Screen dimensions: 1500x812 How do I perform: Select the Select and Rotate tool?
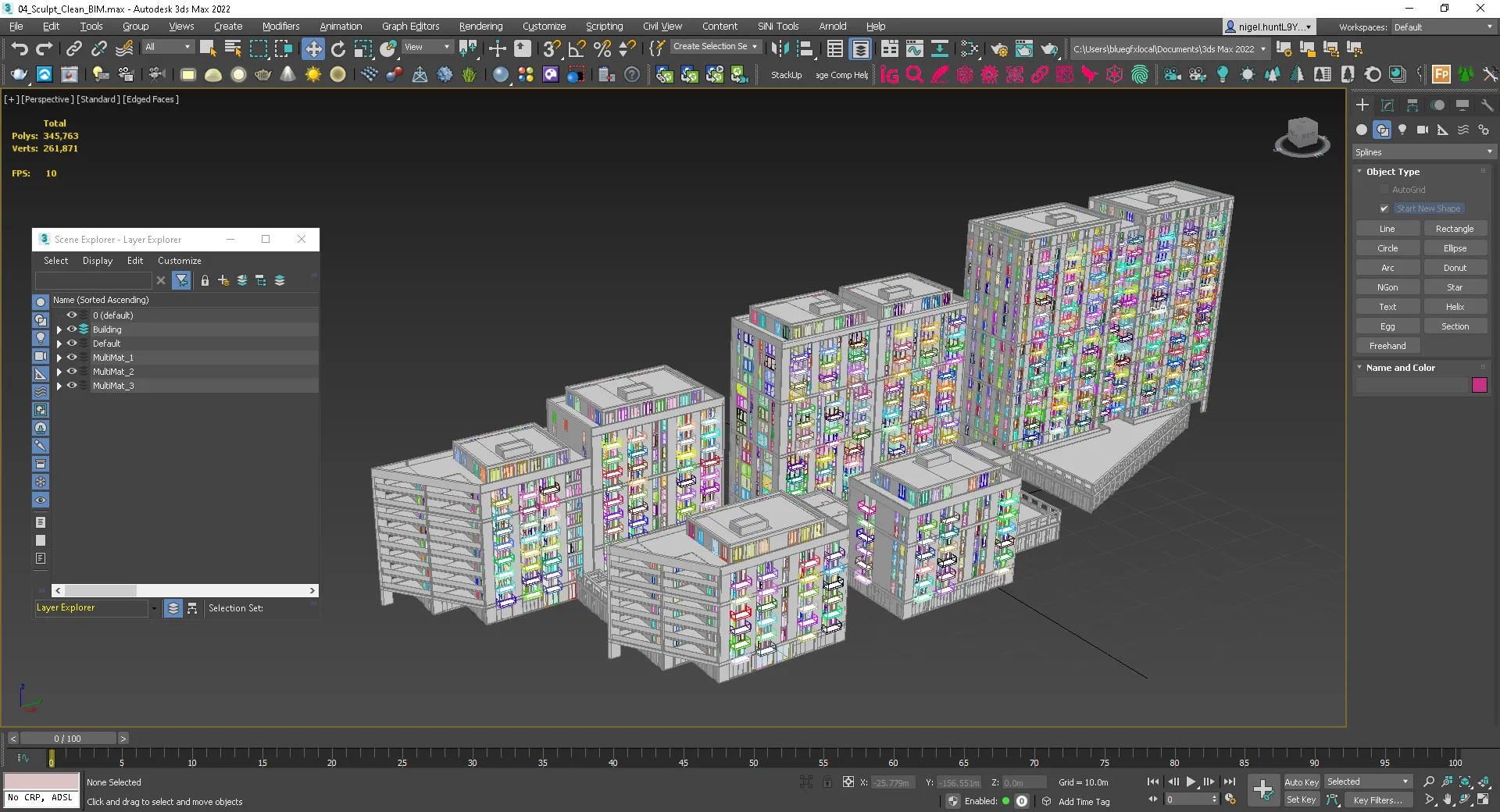[338, 48]
